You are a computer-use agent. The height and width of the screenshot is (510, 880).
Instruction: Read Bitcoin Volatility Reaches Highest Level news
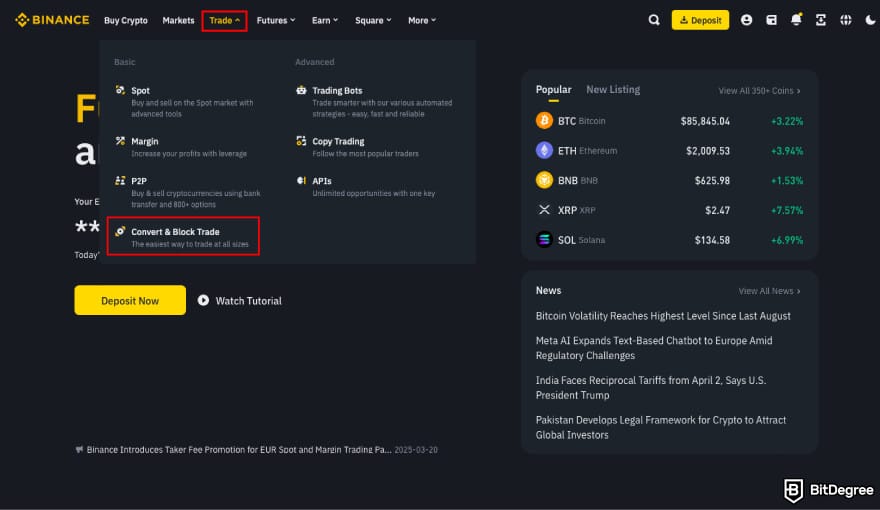pyautogui.click(x=663, y=316)
